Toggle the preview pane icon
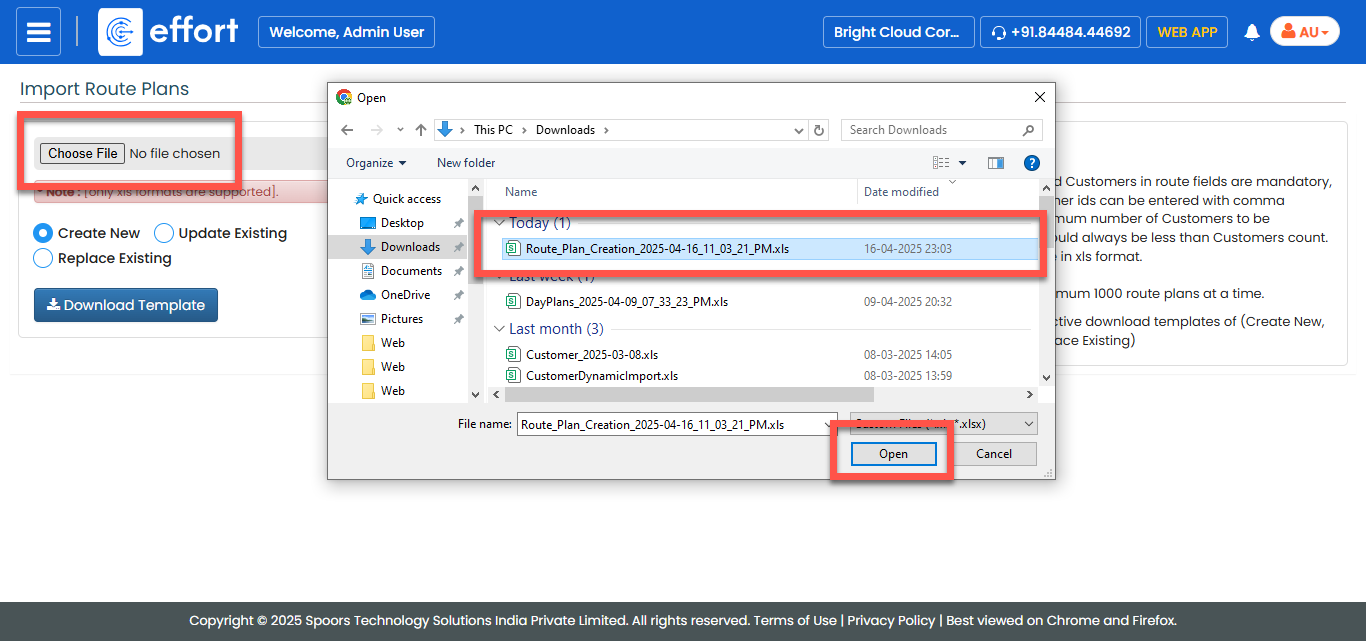Viewport: 1366px width, 641px height. pos(995,163)
